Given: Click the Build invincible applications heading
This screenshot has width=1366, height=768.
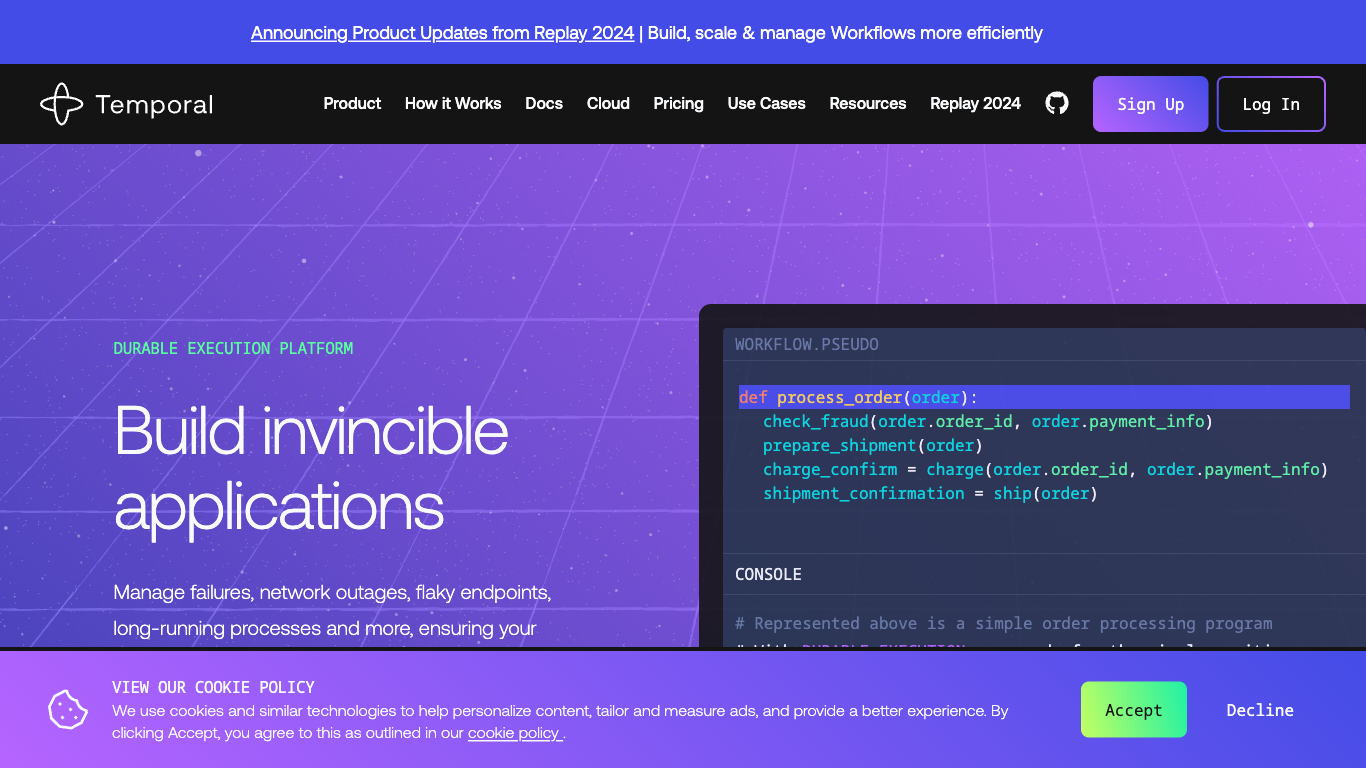Looking at the screenshot, I should tap(311, 468).
